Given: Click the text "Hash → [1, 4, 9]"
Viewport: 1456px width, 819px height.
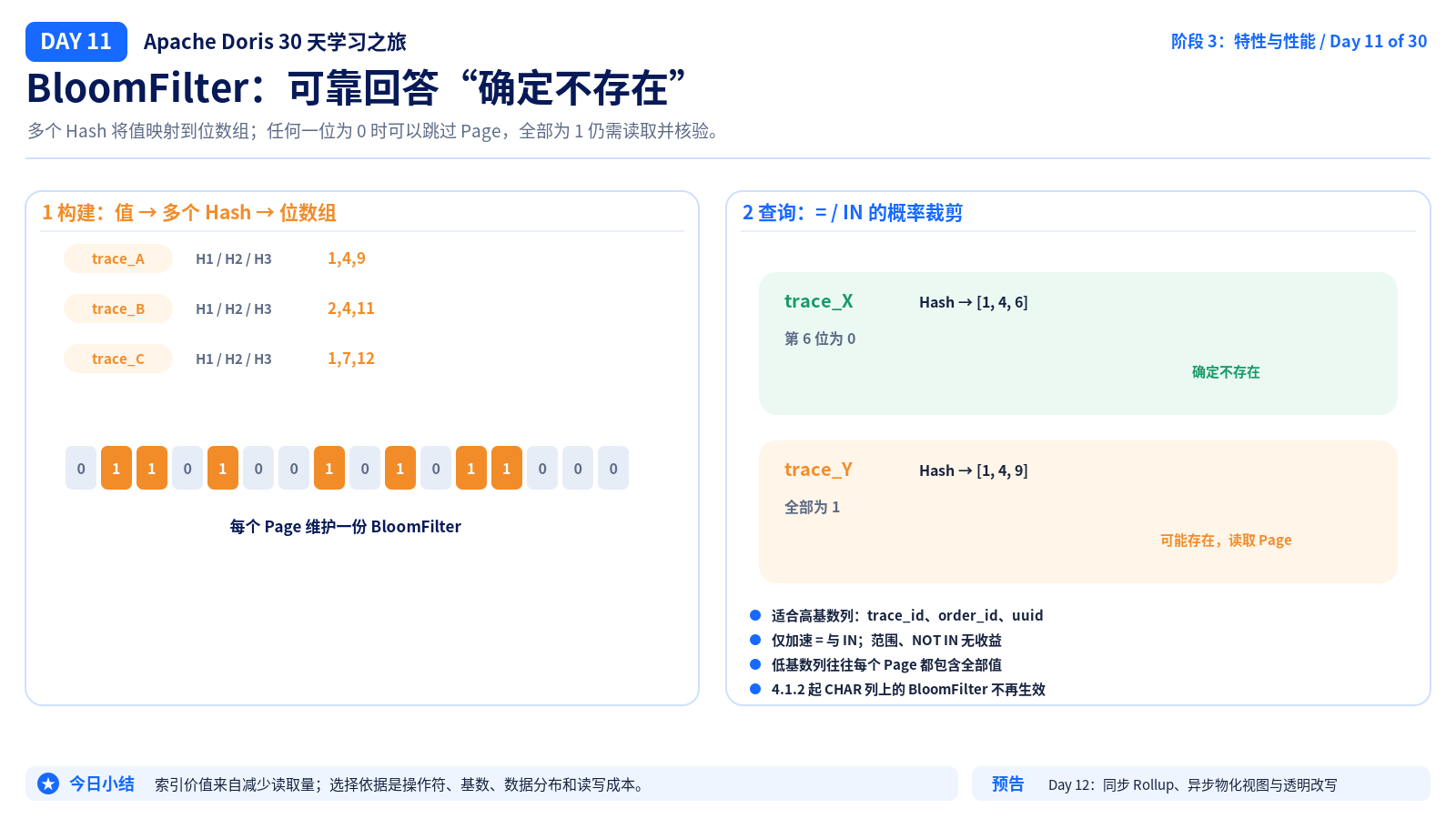Looking at the screenshot, I should coord(974,470).
